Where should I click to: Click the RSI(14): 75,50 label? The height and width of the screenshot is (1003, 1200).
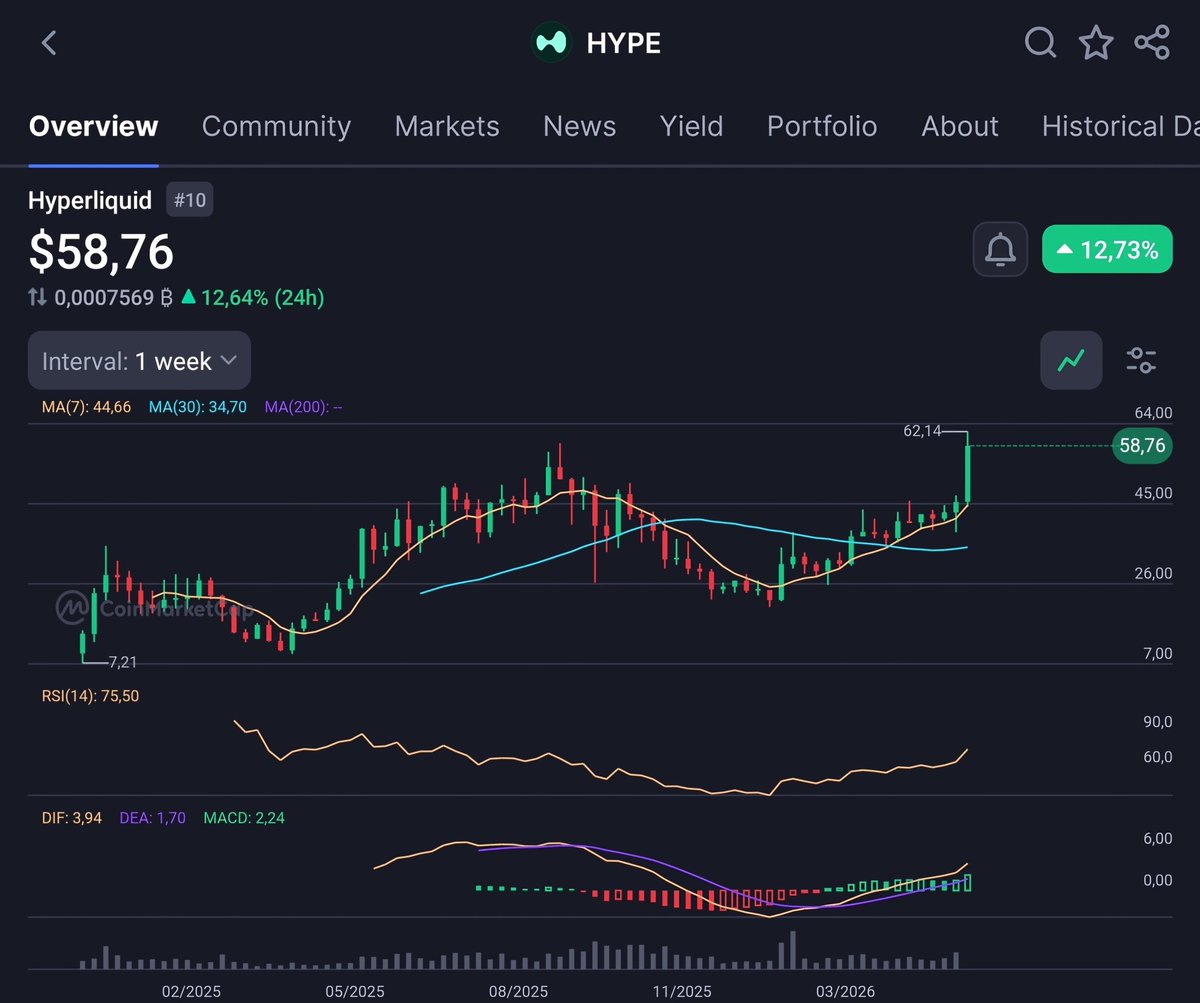[91, 695]
